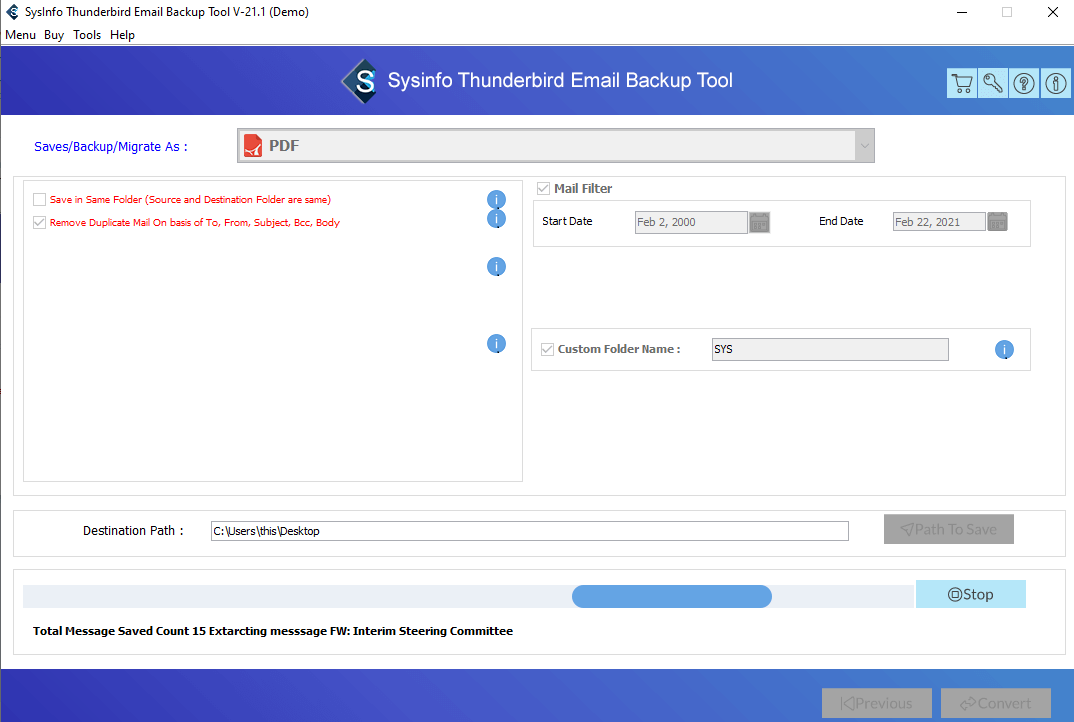The image size is (1074, 722).
Task: Click info icon beside Remove Duplicate Mail
Action: coord(496,219)
